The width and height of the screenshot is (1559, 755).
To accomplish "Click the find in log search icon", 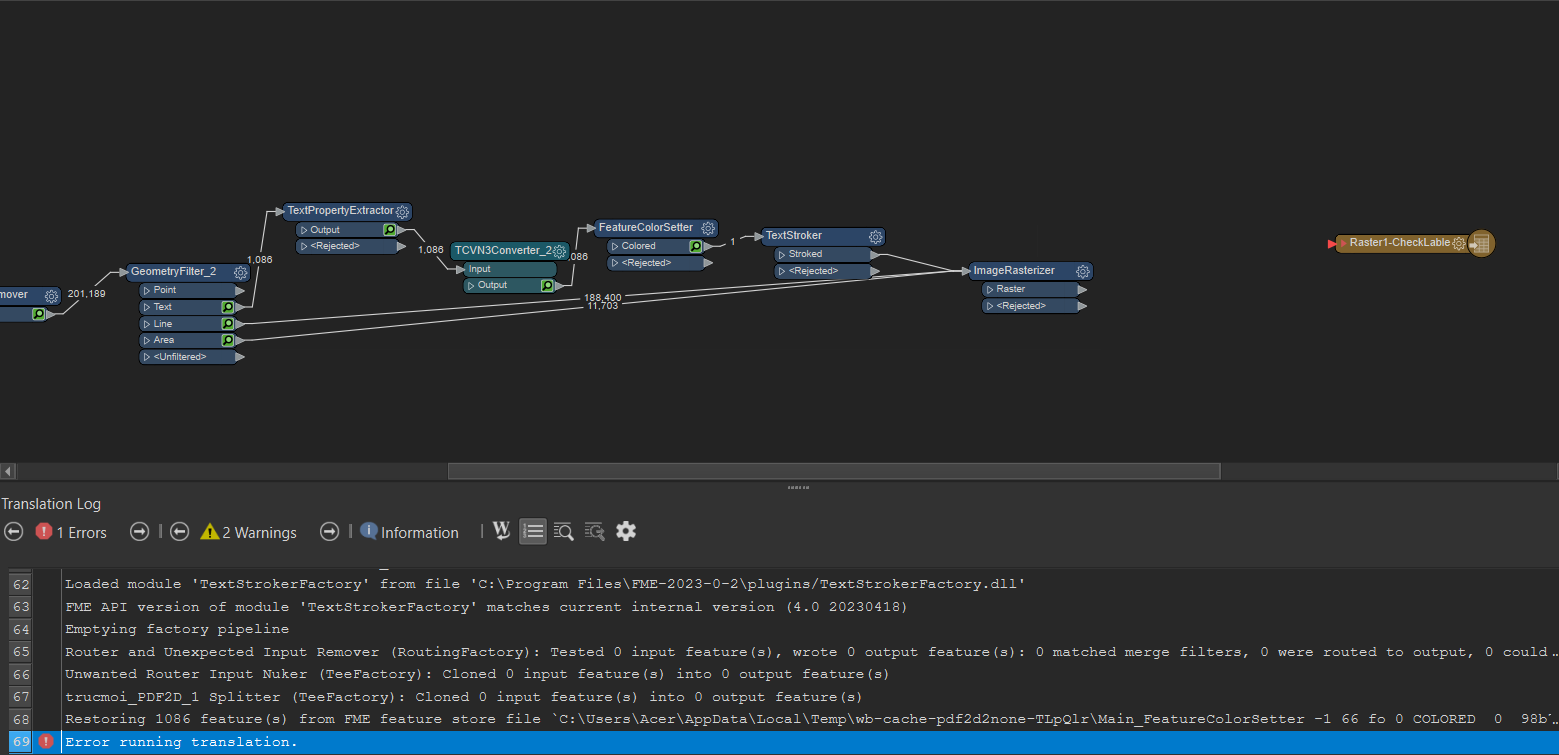I will click(563, 531).
